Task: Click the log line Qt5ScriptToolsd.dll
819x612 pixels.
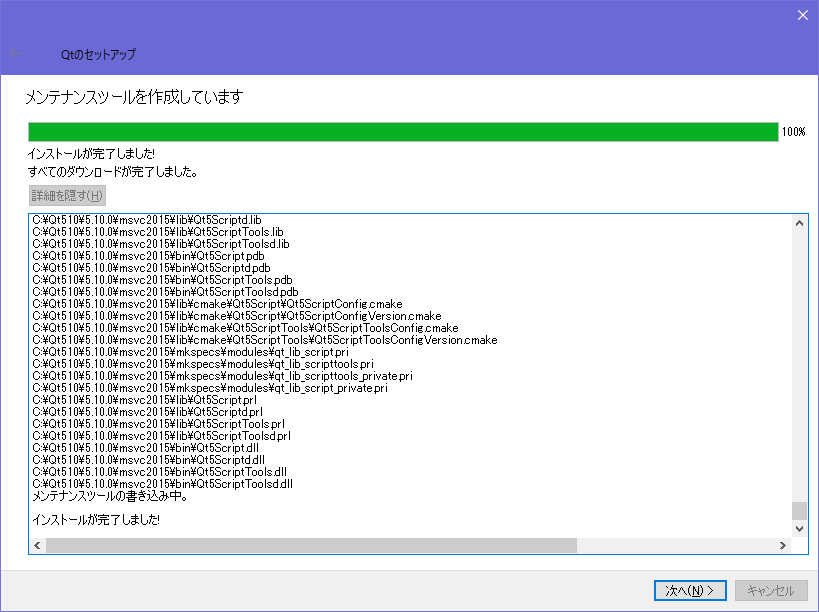Action: click(x=162, y=484)
